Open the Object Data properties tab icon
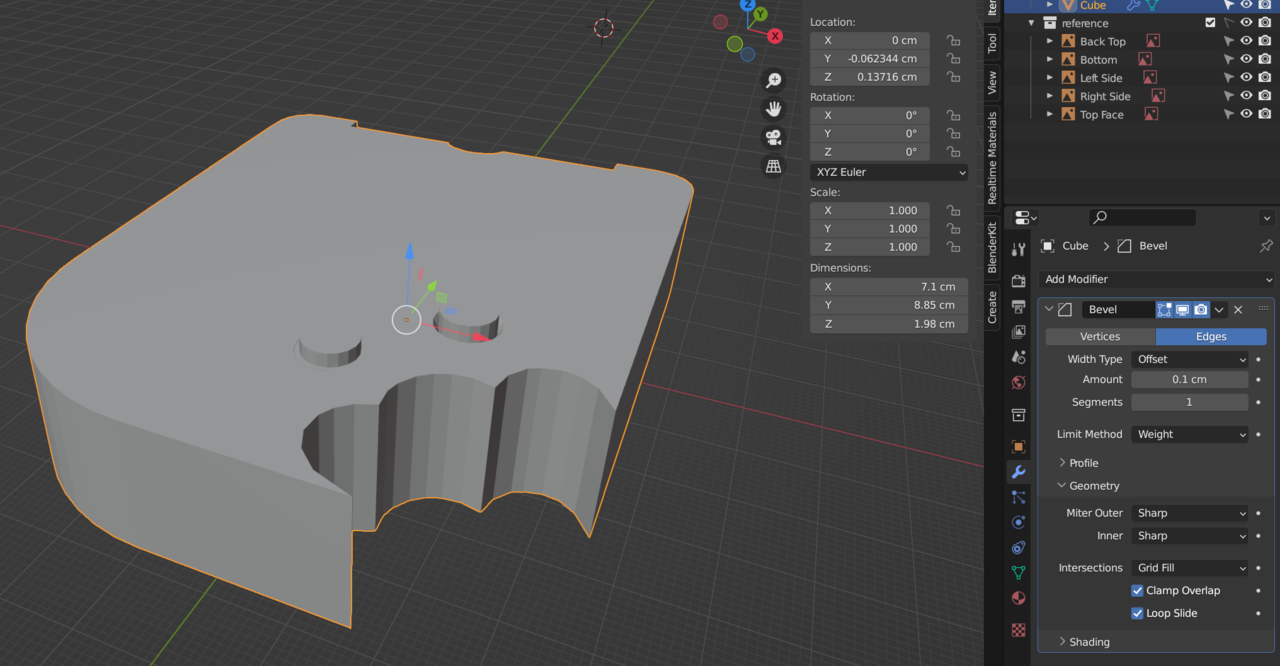This screenshot has height=666, width=1280. (1018, 573)
